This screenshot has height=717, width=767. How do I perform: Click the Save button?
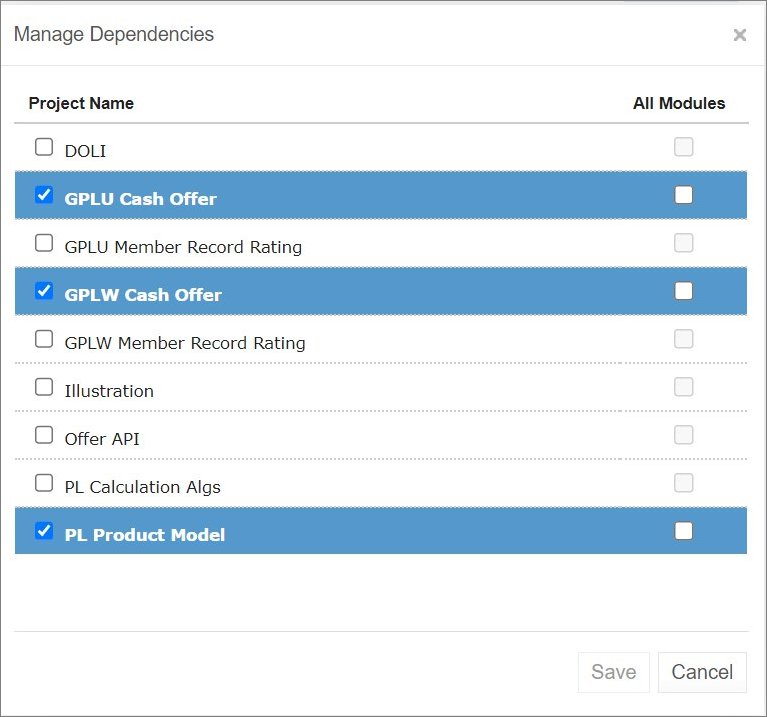pos(613,672)
